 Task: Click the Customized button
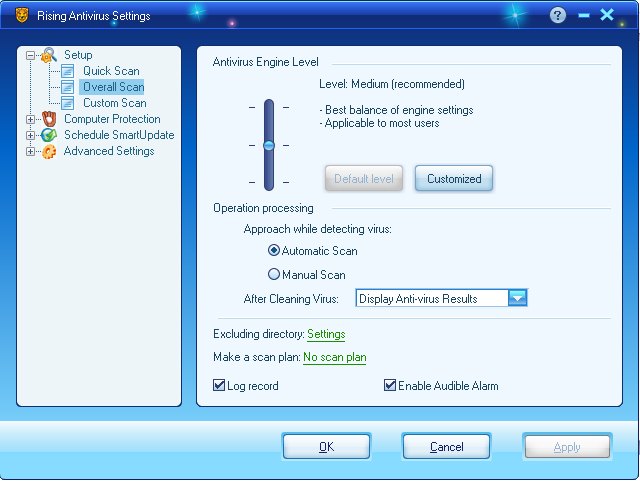click(454, 178)
